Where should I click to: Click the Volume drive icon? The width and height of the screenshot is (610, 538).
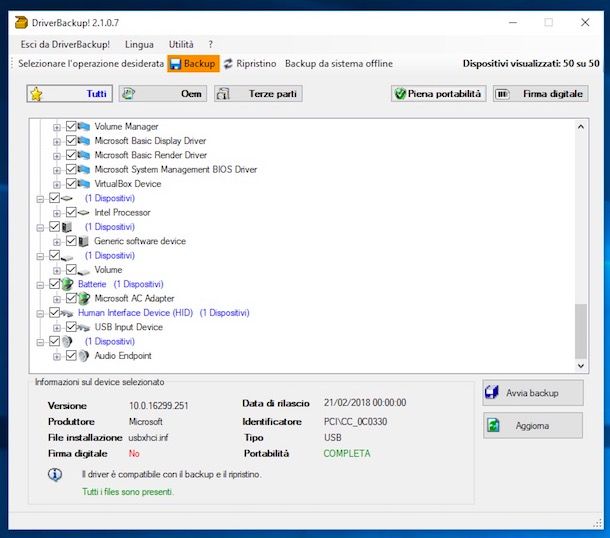pyautogui.click(x=84, y=271)
